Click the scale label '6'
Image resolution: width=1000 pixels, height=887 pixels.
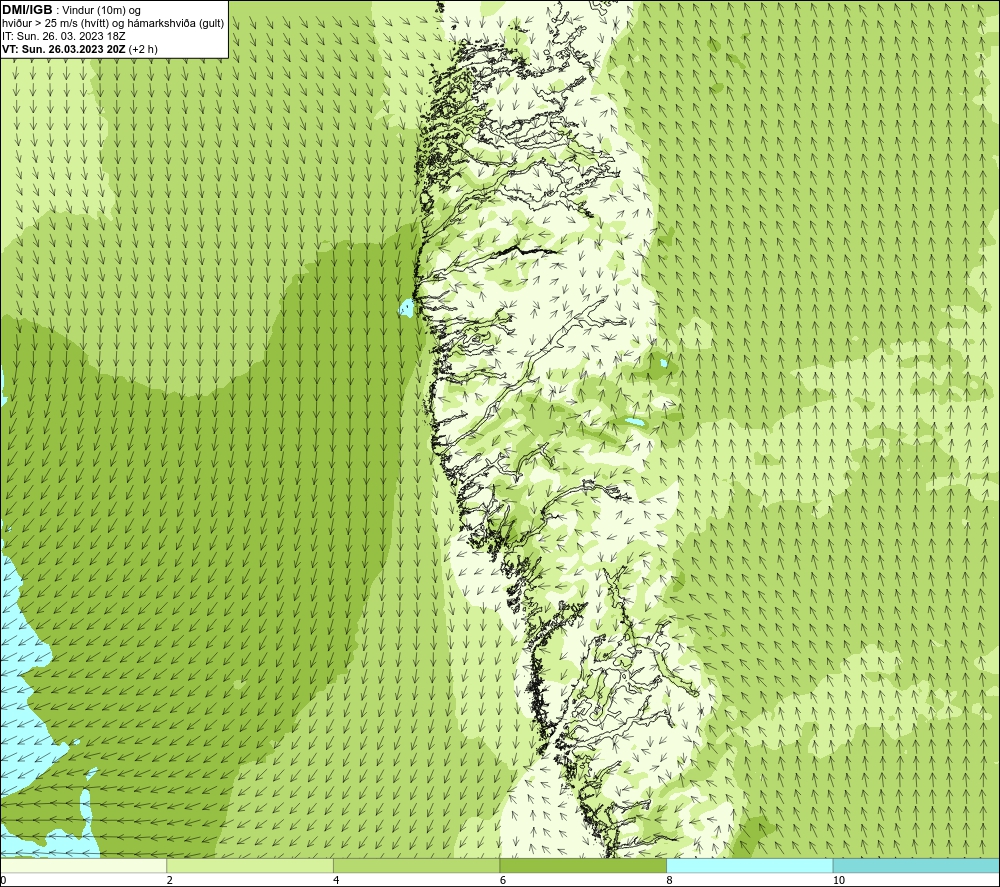503,881
